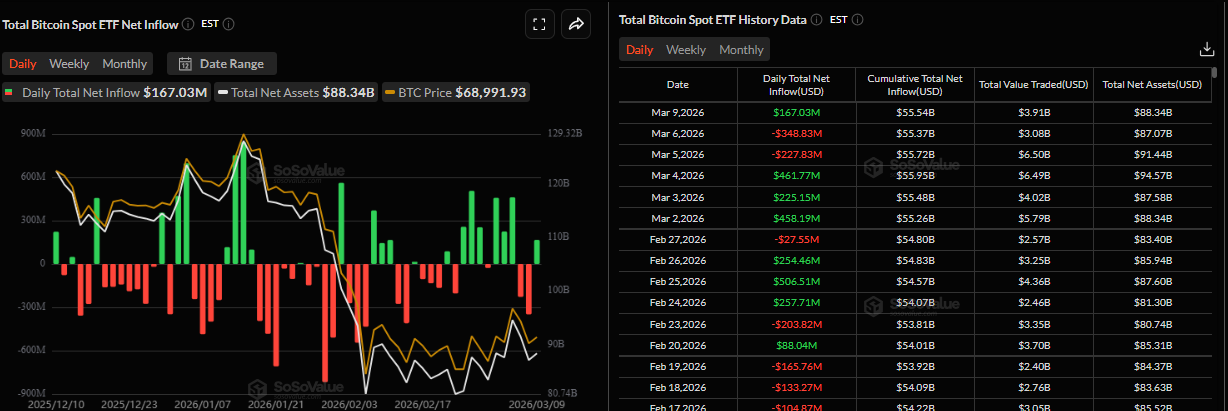
Task: Click the Daily Total Net Inflow column header
Action: click(x=797, y=85)
